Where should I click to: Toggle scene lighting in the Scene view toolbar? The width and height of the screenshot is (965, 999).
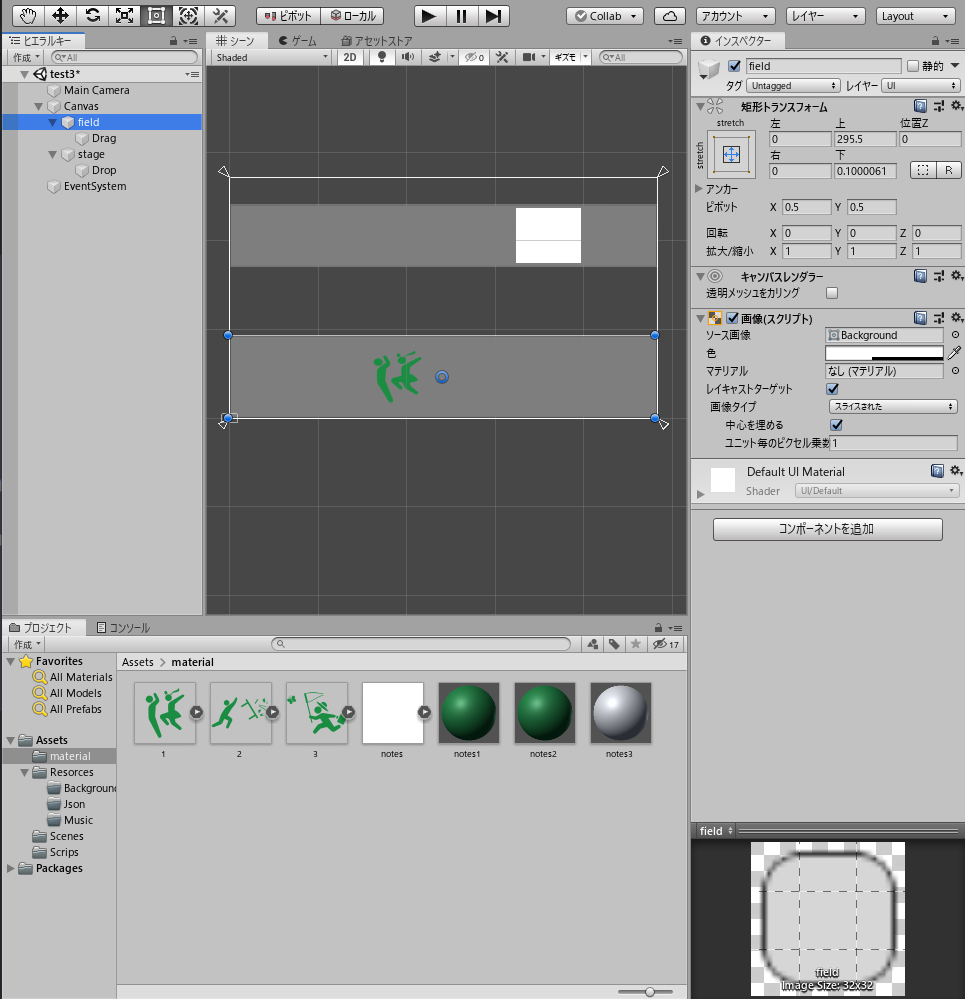click(x=381, y=57)
